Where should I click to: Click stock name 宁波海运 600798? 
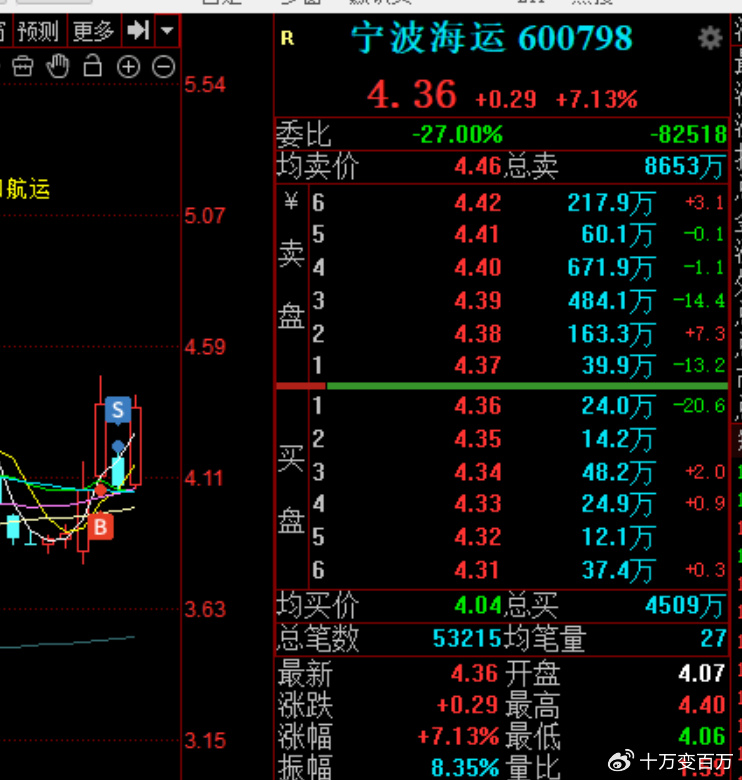pos(491,39)
